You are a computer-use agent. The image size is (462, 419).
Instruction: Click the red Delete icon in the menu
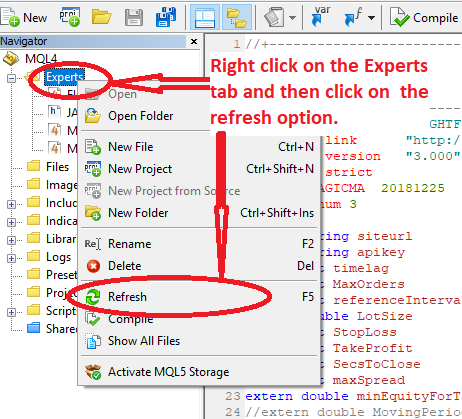click(x=93, y=266)
